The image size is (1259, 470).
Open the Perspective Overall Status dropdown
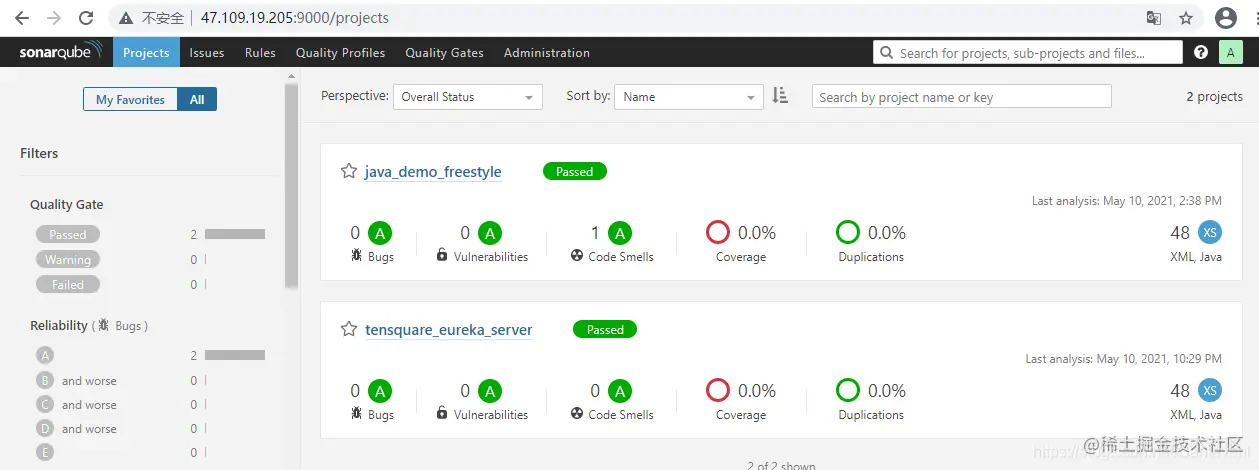click(x=468, y=97)
